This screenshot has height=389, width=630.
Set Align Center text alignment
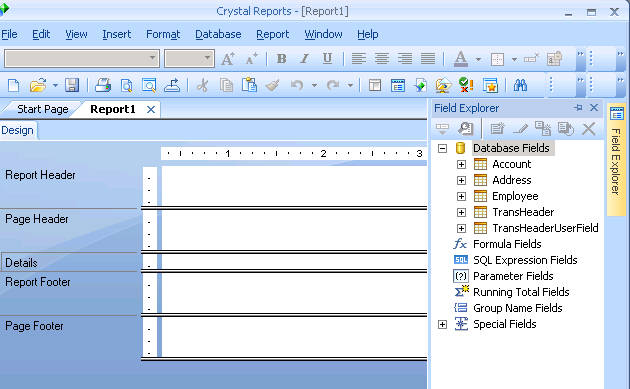pos(382,59)
